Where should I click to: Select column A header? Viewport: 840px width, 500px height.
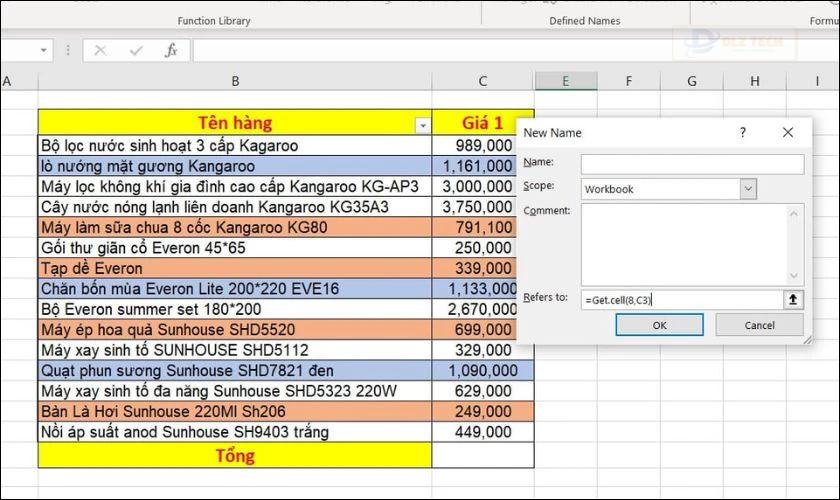click(19, 81)
